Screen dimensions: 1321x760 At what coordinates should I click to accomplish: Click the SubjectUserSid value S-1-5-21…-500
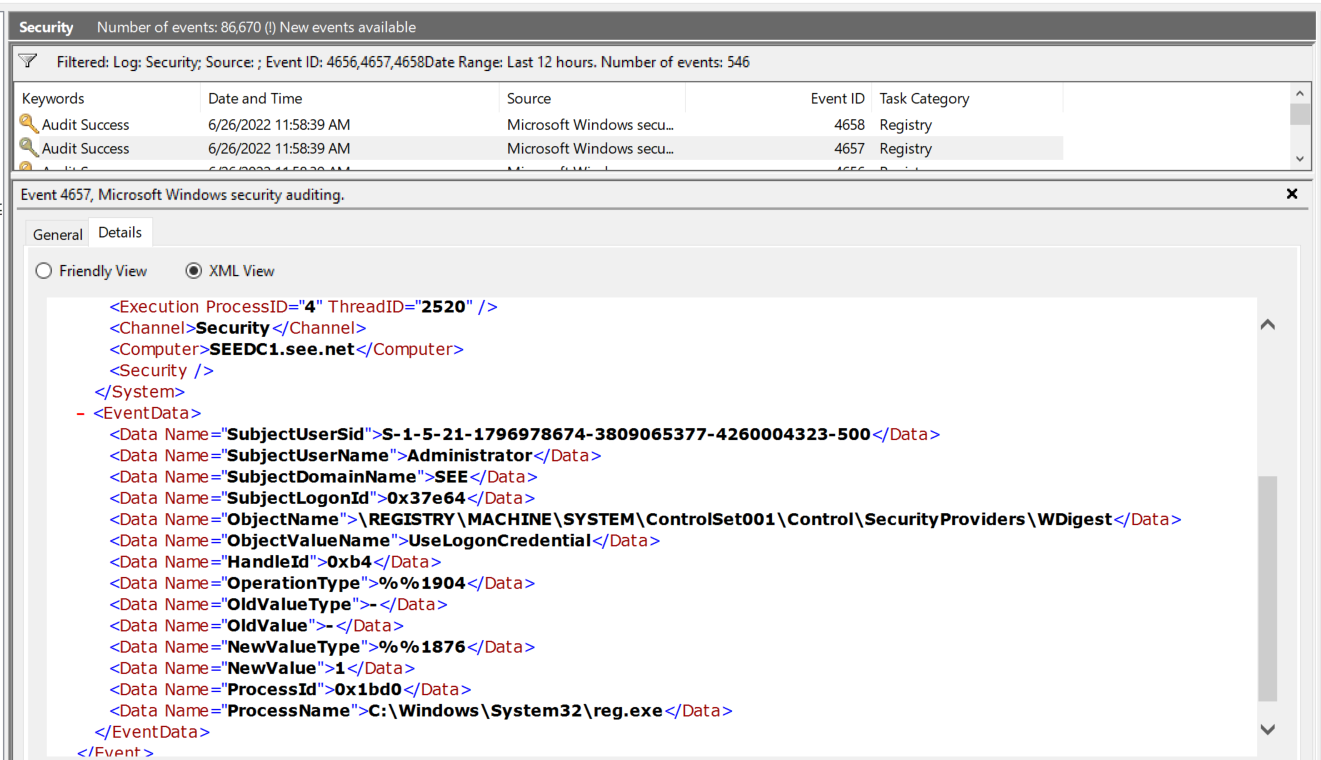pyautogui.click(x=627, y=434)
